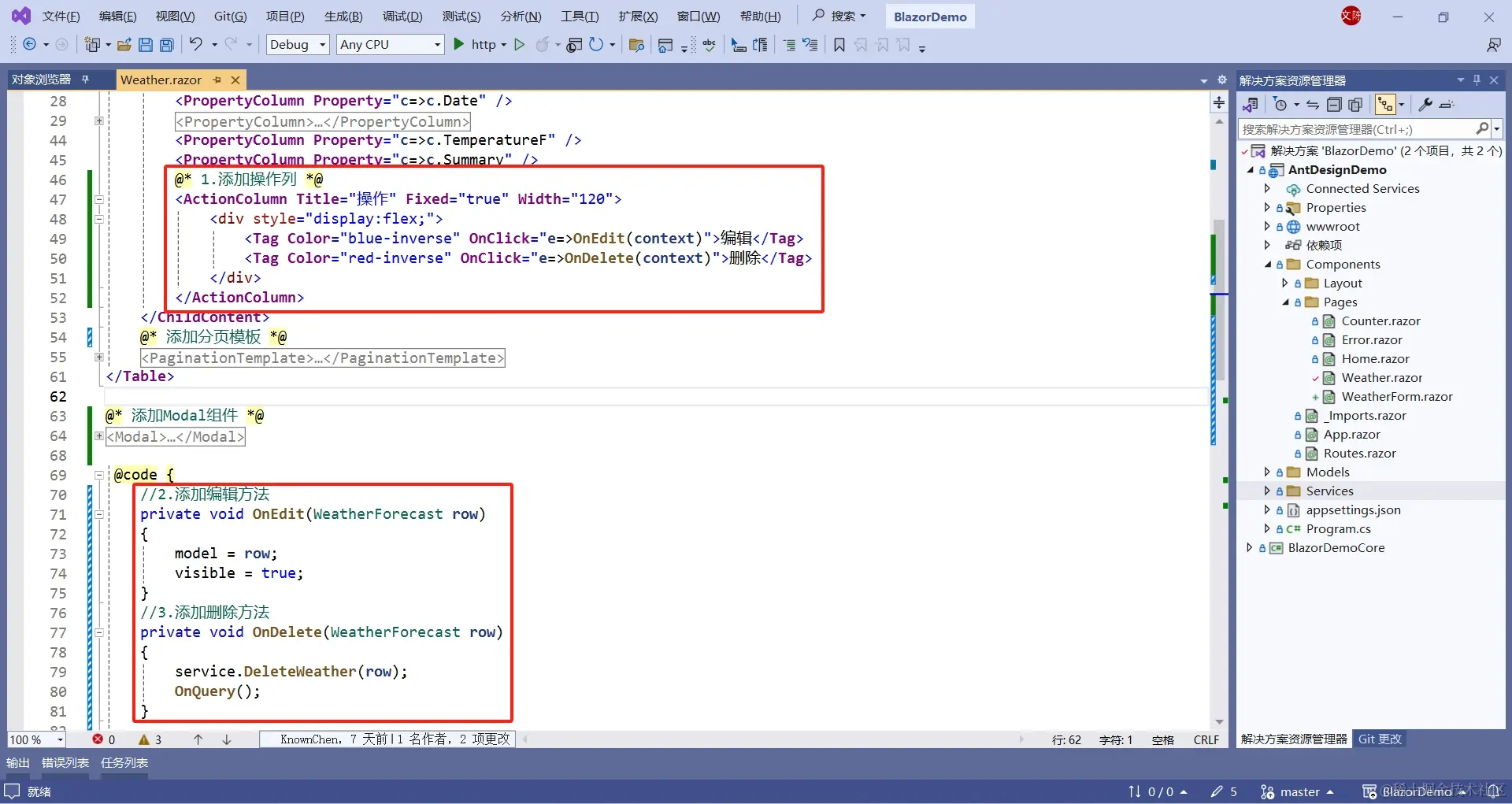Expand the Layout folder node
Viewport: 1512px width, 804px height.
[x=1285, y=283]
